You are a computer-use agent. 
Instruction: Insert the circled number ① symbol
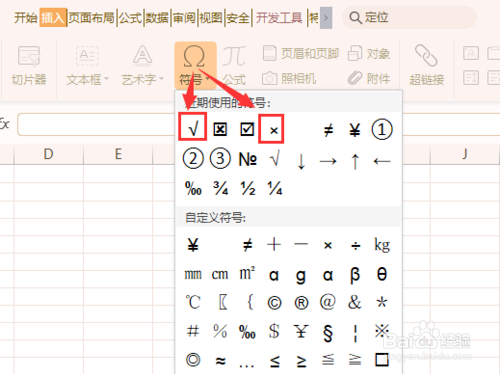tap(382, 129)
